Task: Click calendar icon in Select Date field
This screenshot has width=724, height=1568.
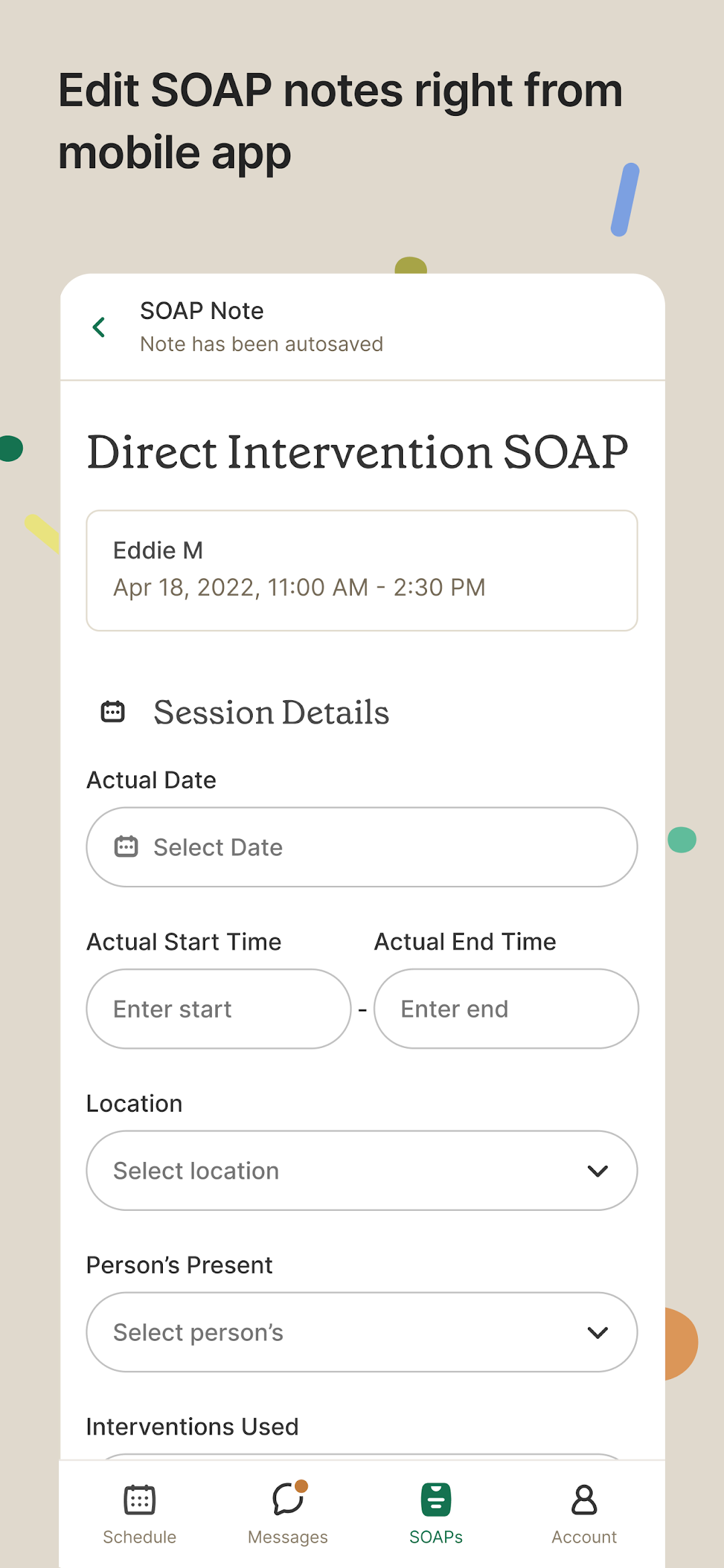Action: [126, 847]
